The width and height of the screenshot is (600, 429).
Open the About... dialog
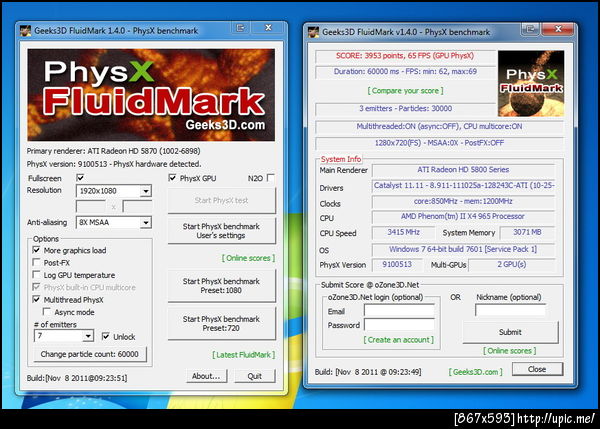[x=206, y=376]
